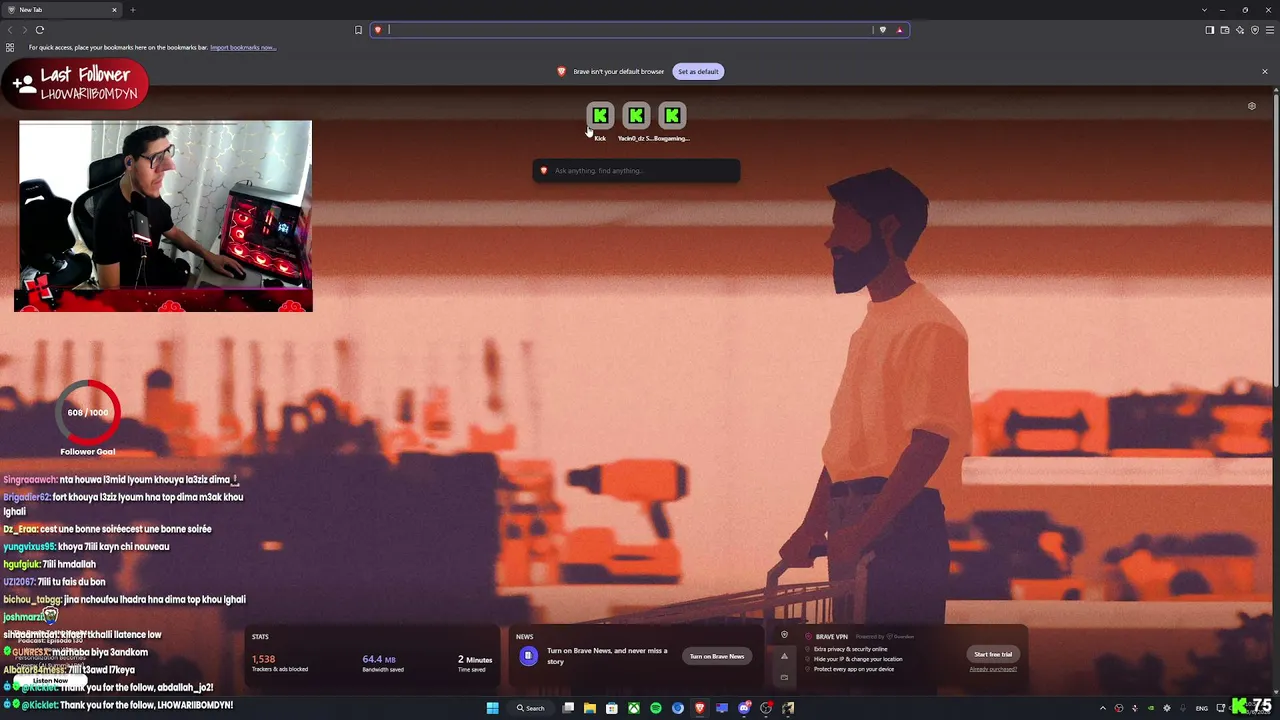
Task: Open Microsoft Store from the taskbar
Action: pyautogui.click(x=612, y=708)
